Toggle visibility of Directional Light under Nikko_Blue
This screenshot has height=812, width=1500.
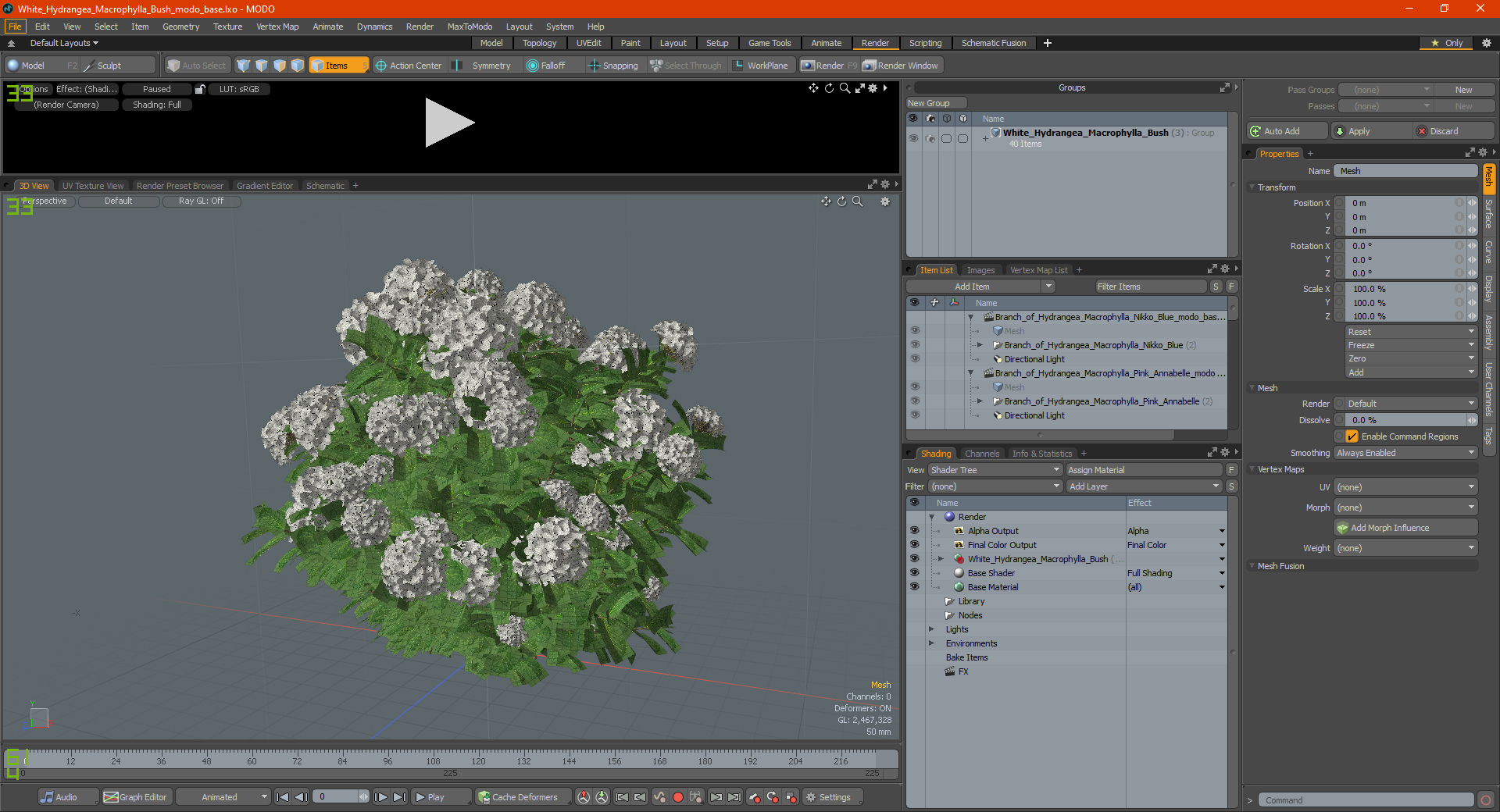(x=915, y=359)
